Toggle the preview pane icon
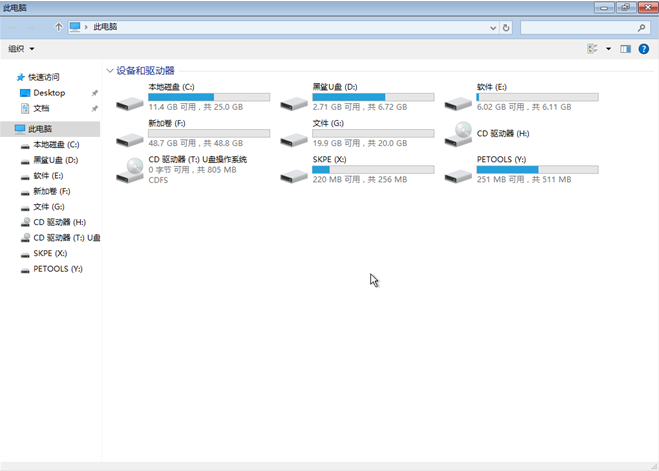Viewport: 659px width, 471px height. [625, 48]
